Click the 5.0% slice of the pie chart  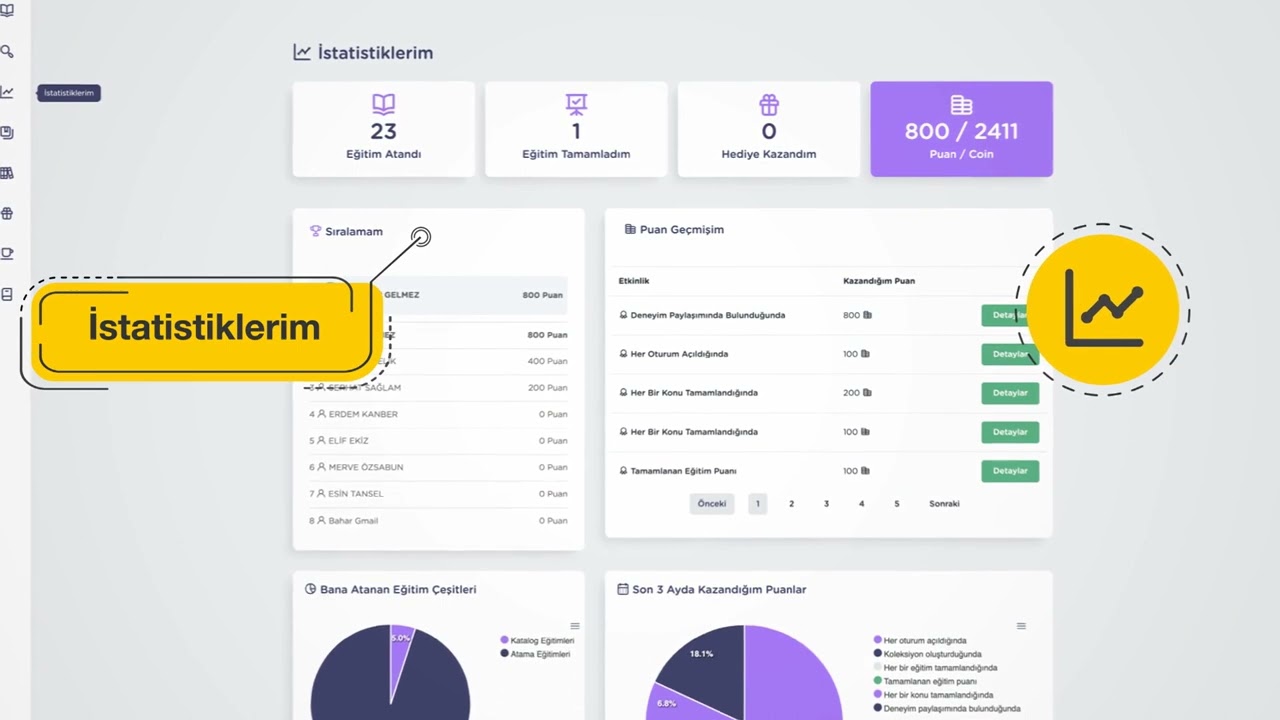400,650
